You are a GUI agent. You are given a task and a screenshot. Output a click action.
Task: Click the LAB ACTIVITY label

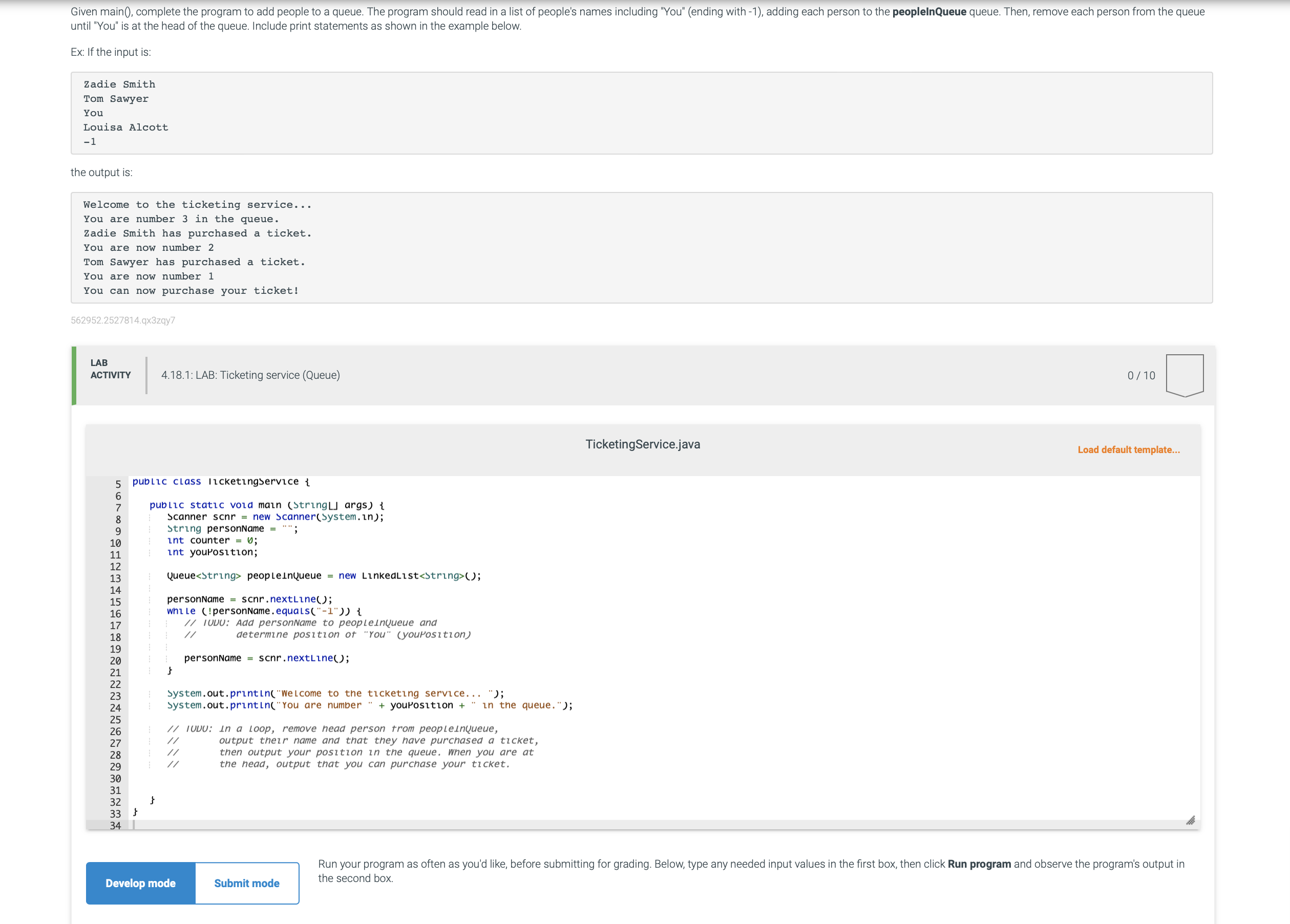tap(110, 369)
